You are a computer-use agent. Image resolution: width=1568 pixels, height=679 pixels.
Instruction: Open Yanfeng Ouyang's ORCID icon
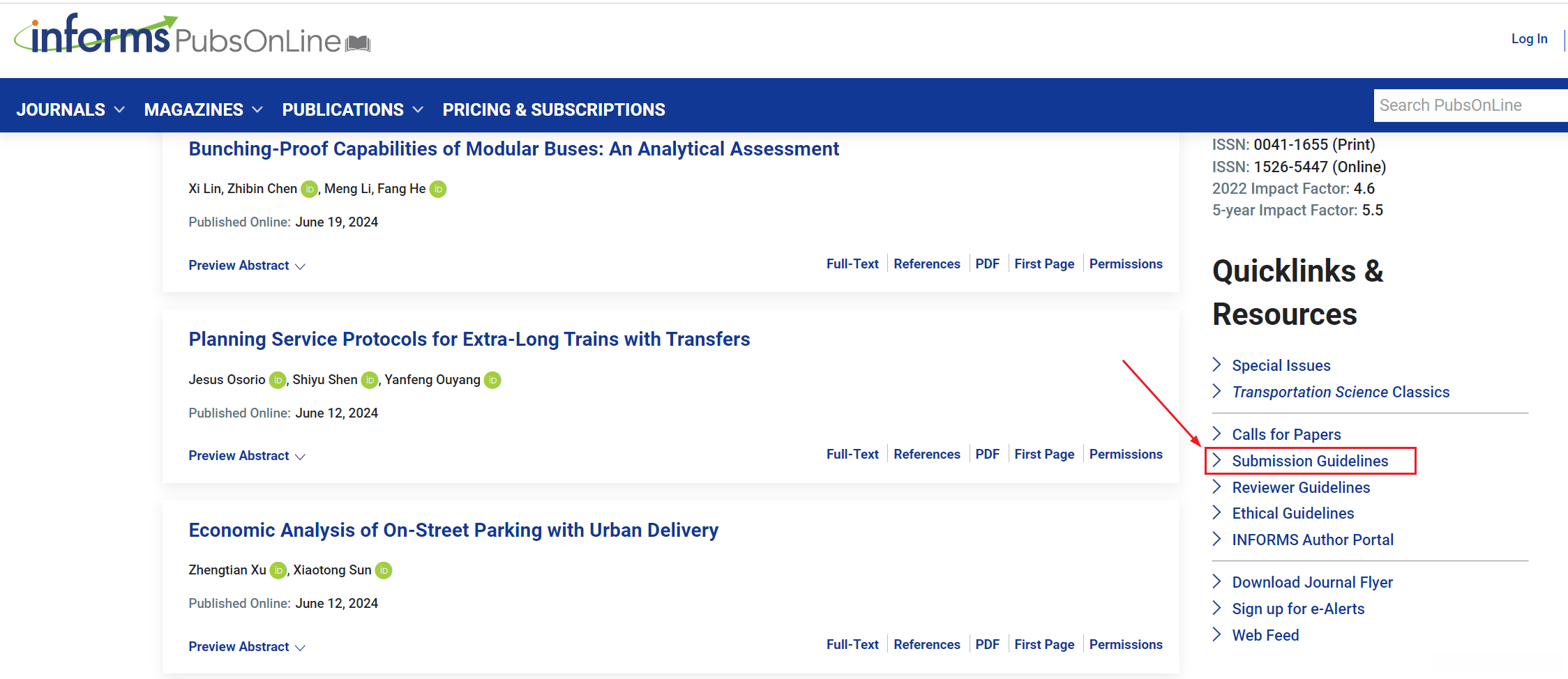pos(492,380)
